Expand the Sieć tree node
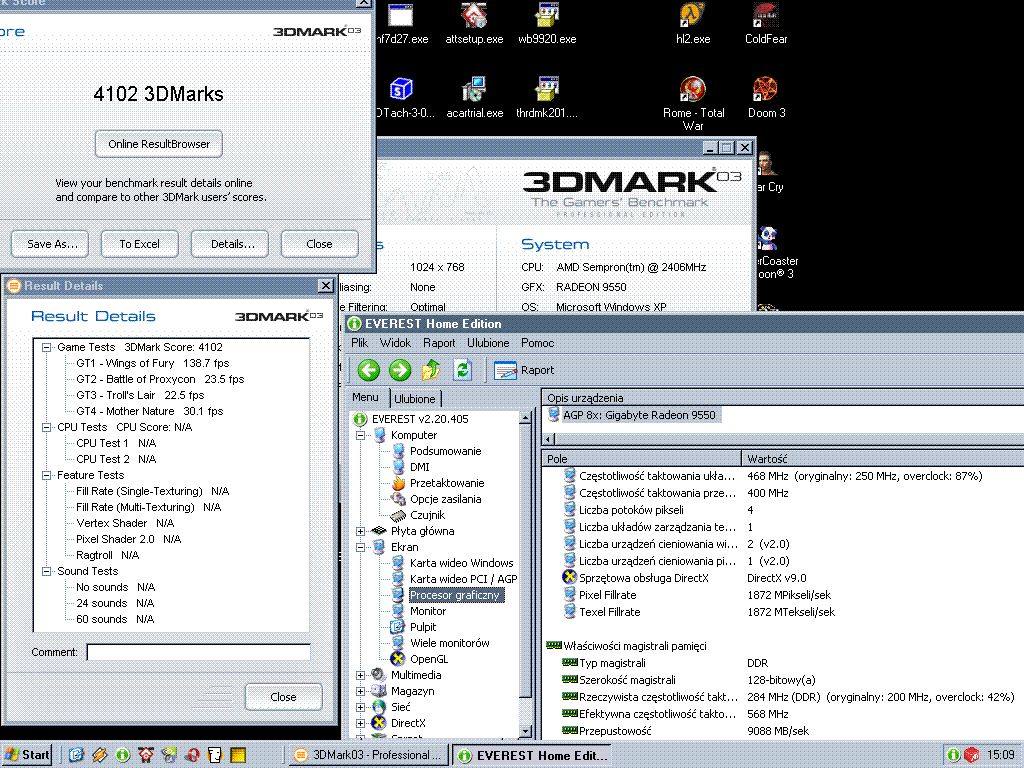The height and width of the screenshot is (768, 1024). [x=360, y=707]
